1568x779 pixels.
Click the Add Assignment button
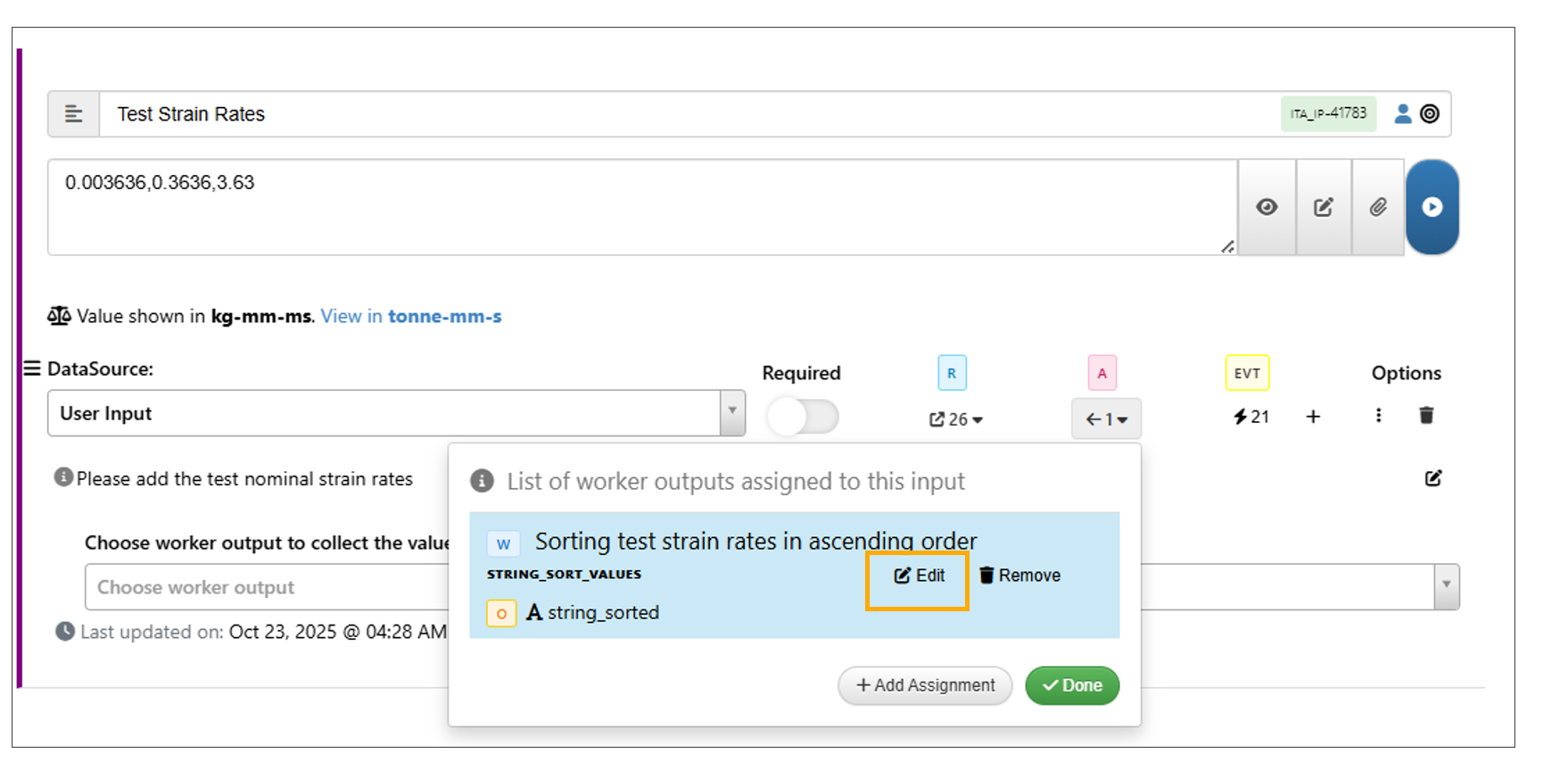925,685
